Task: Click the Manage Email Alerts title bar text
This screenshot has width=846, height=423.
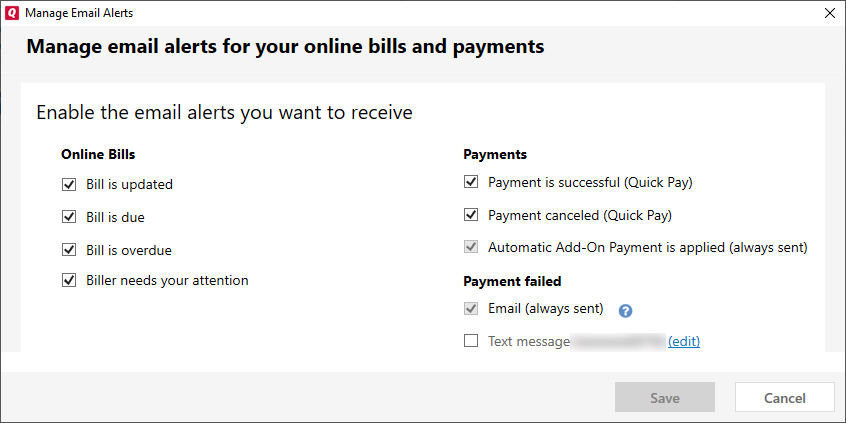Action: [x=79, y=13]
